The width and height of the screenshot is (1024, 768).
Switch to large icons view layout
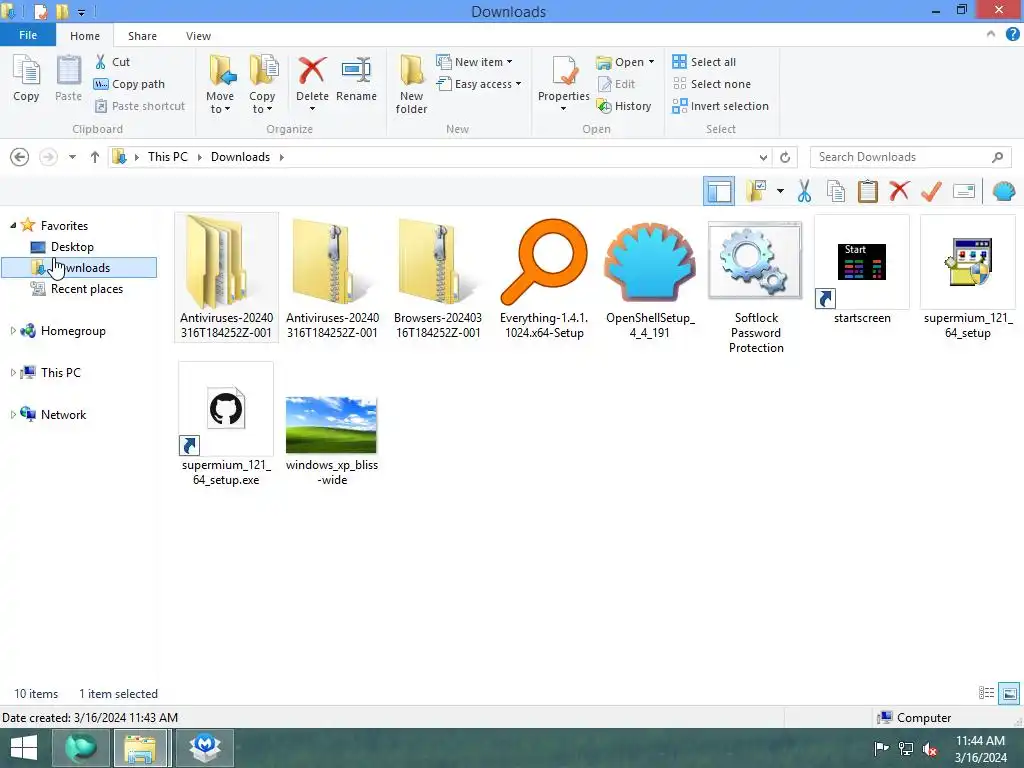(x=1009, y=693)
